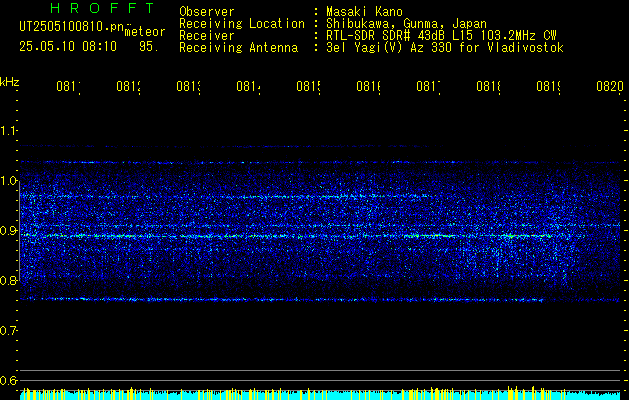
Task: Select the text Shibukawa, Gunma, Japan
Action: click(406, 24)
